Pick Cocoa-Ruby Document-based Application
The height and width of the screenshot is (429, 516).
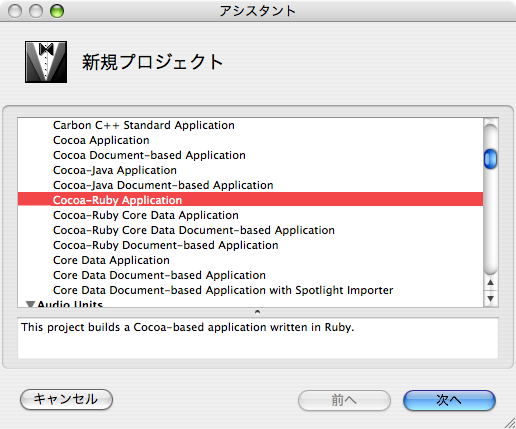pyautogui.click(x=166, y=245)
